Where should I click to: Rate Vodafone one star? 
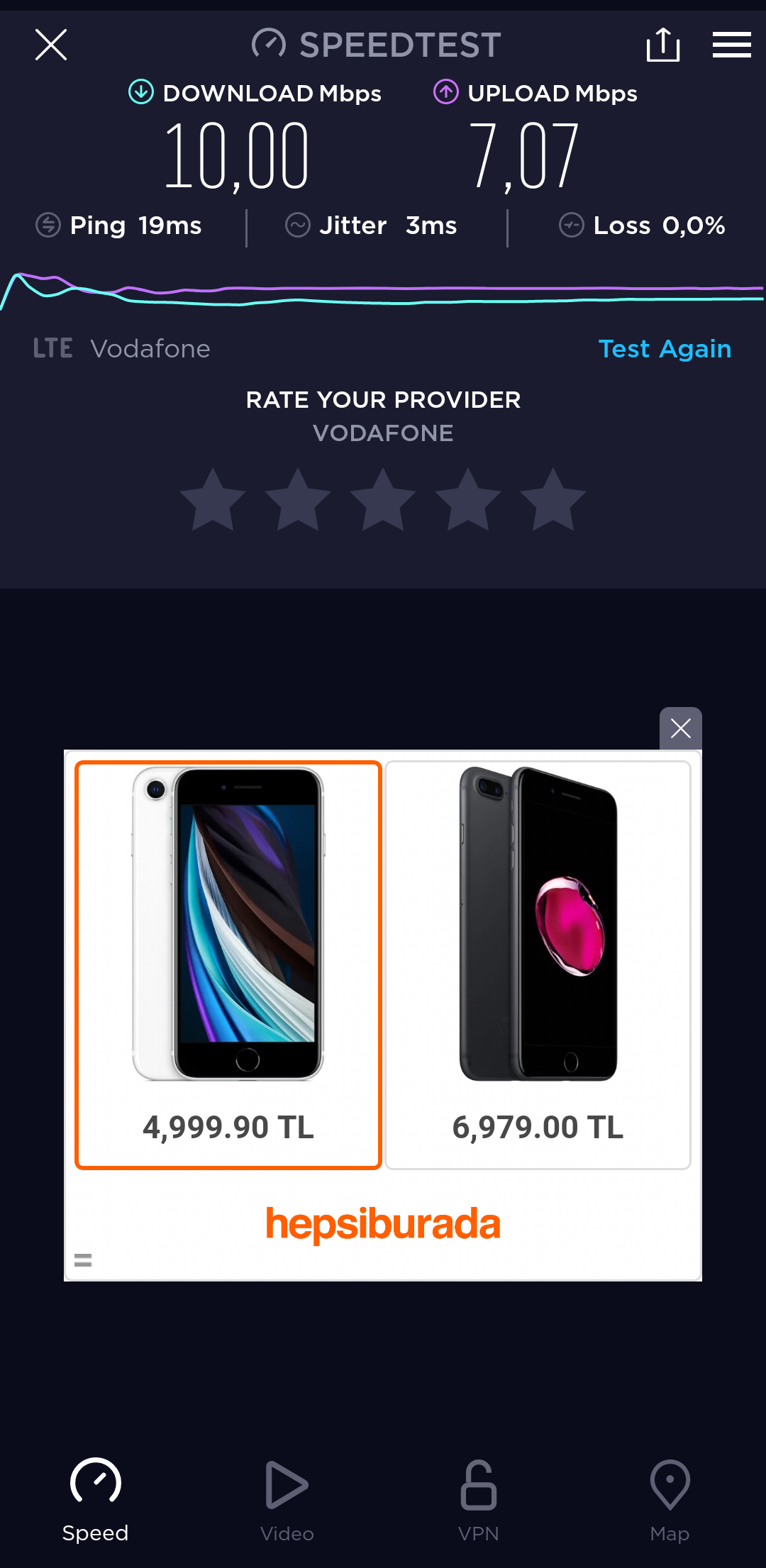(x=213, y=500)
